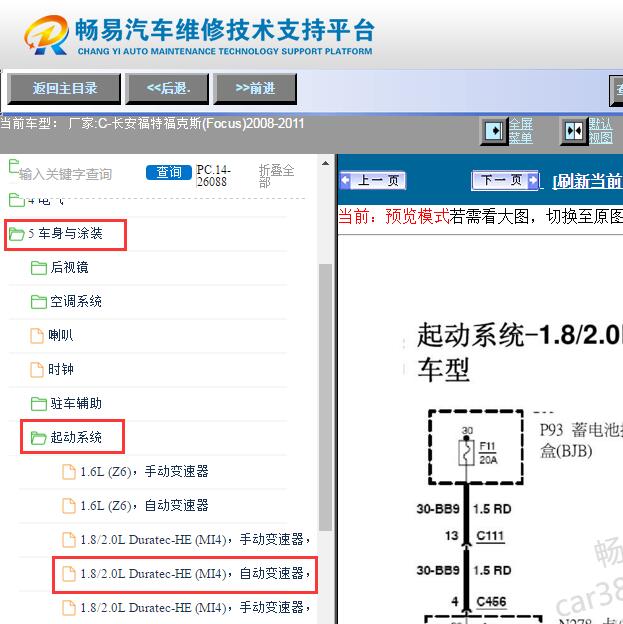Collapse the 起动系统 folder icon

(39, 438)
